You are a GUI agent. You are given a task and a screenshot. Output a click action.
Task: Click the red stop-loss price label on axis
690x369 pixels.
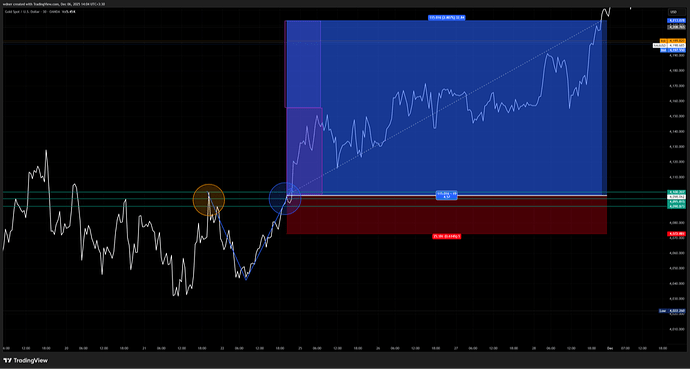pos(676,234)
